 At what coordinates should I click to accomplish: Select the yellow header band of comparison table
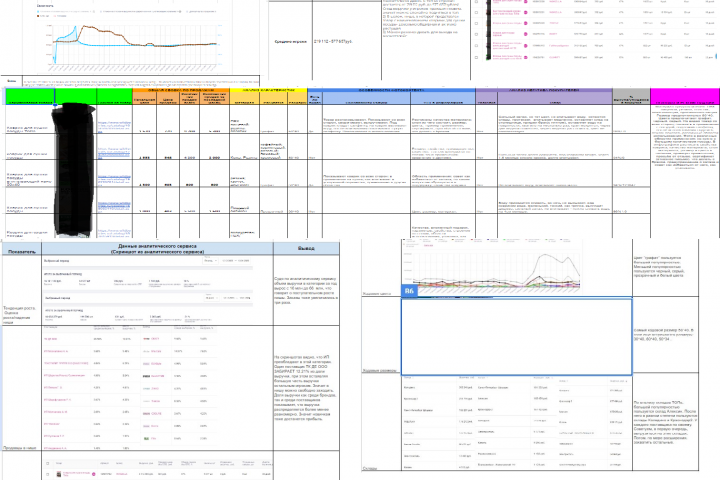pos(268,90)
